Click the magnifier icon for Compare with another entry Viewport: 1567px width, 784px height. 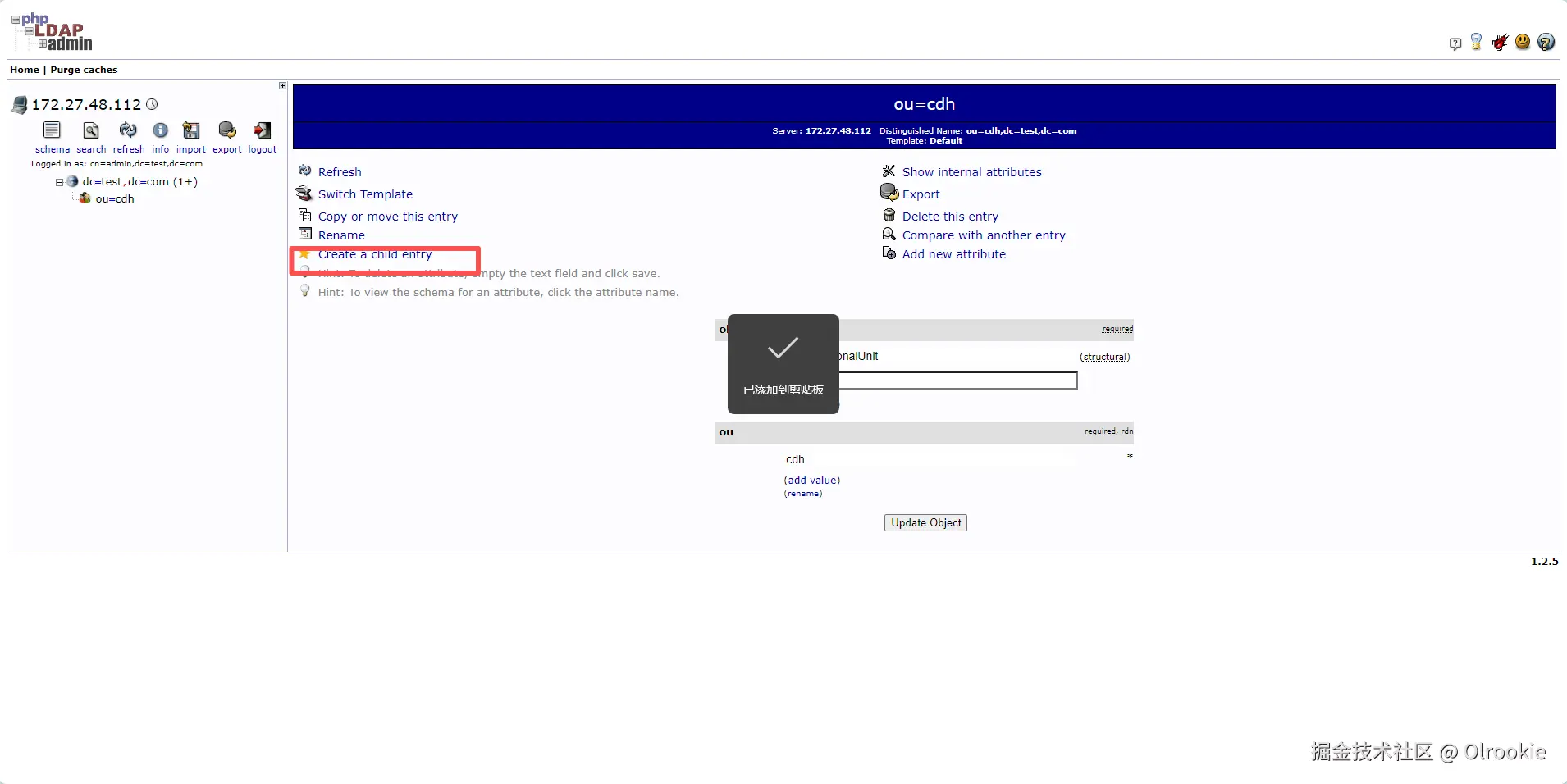889,235
